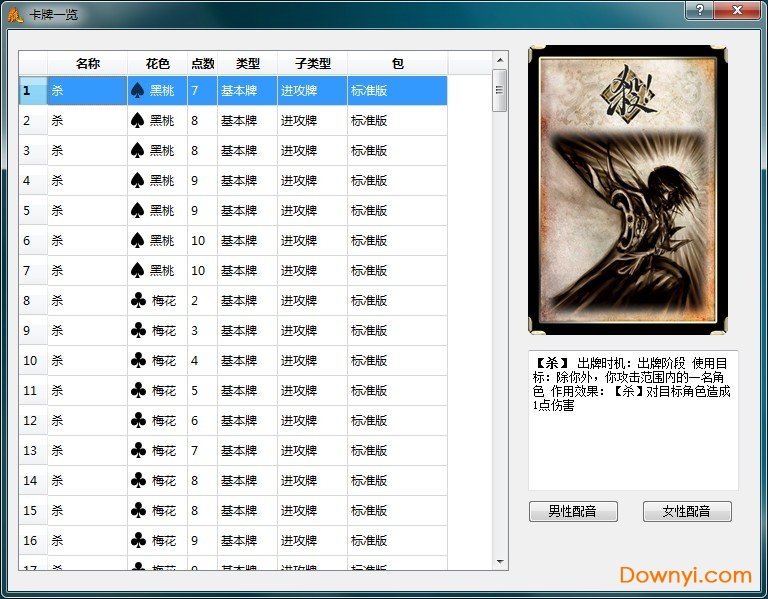Click the club suit icon in row 8

click(x=139, y=301)
